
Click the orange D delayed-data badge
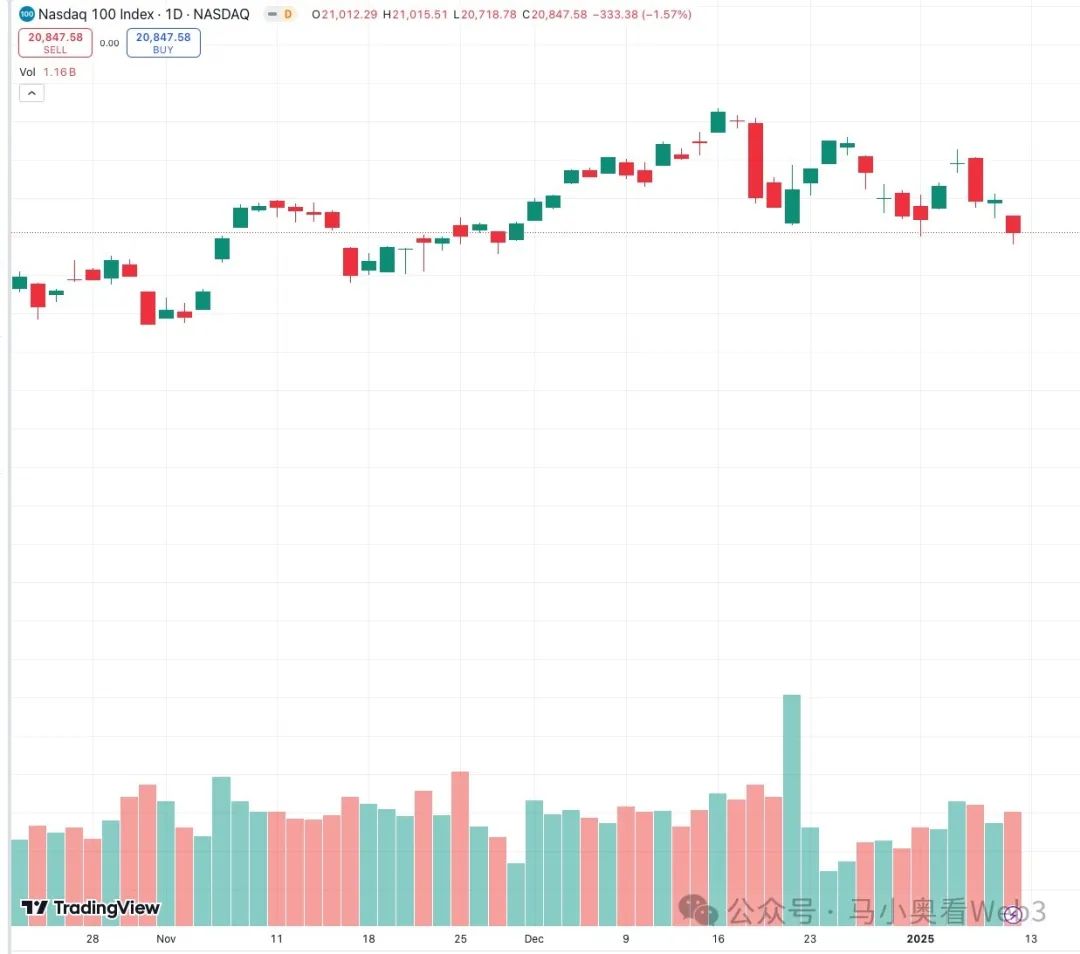tap(288, 14)
